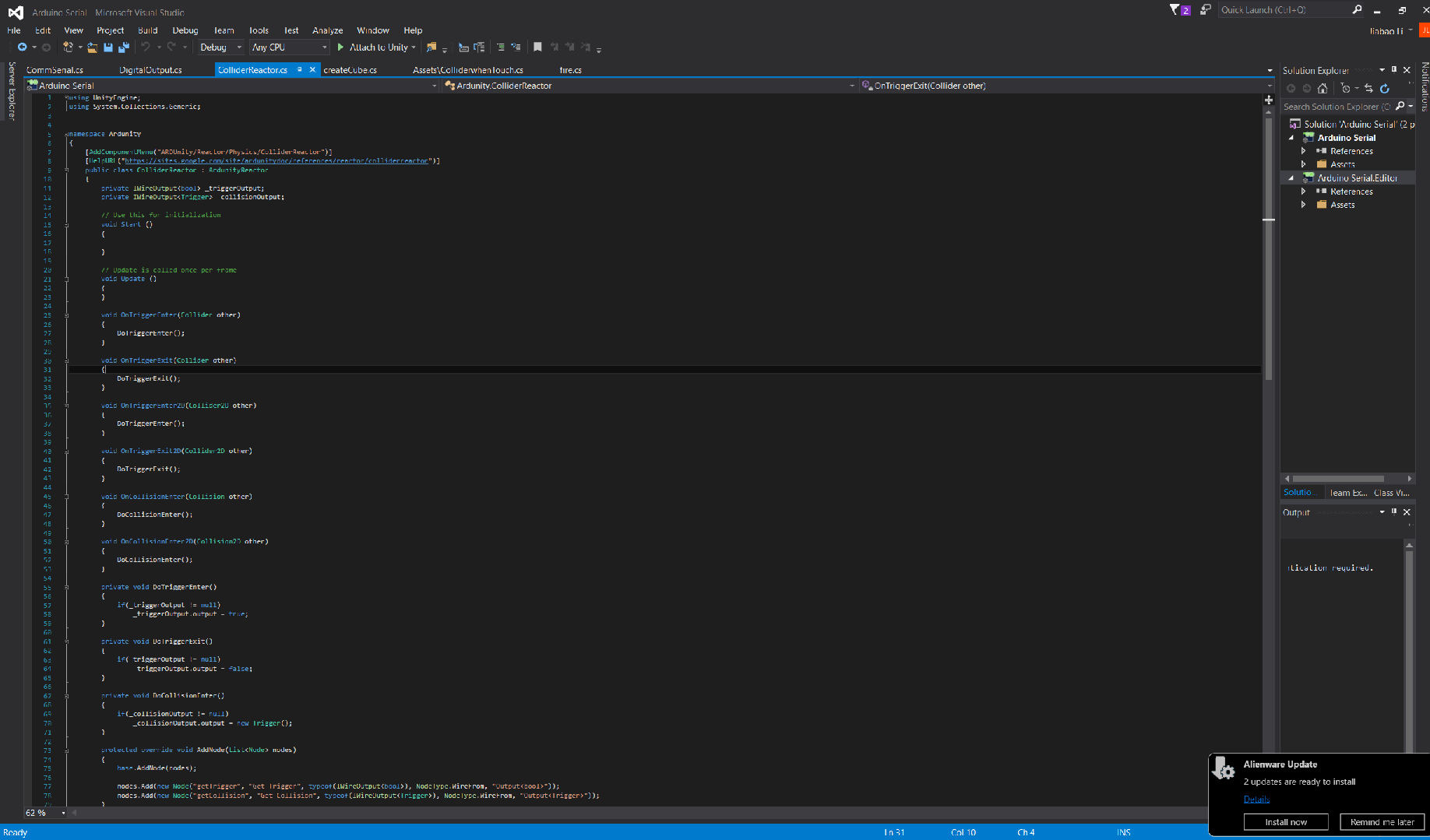Image resolution: width=1430 pixels, height=840 pixels.
Task: Open the Any CPU platform dropdown
Action: 290,47
